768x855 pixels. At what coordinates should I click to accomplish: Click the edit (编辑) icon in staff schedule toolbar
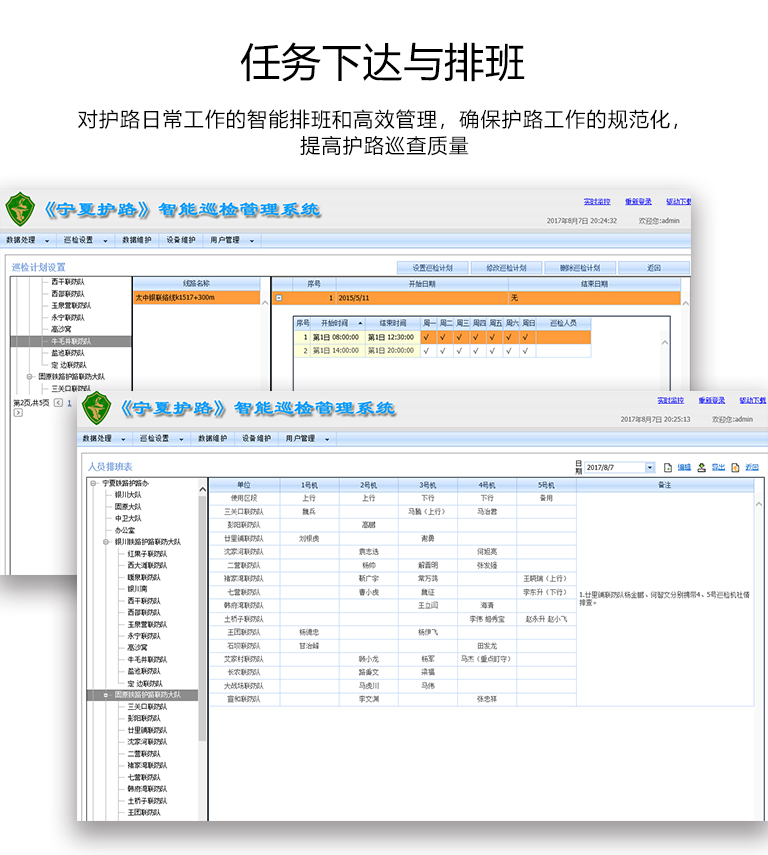coord(669,467)
